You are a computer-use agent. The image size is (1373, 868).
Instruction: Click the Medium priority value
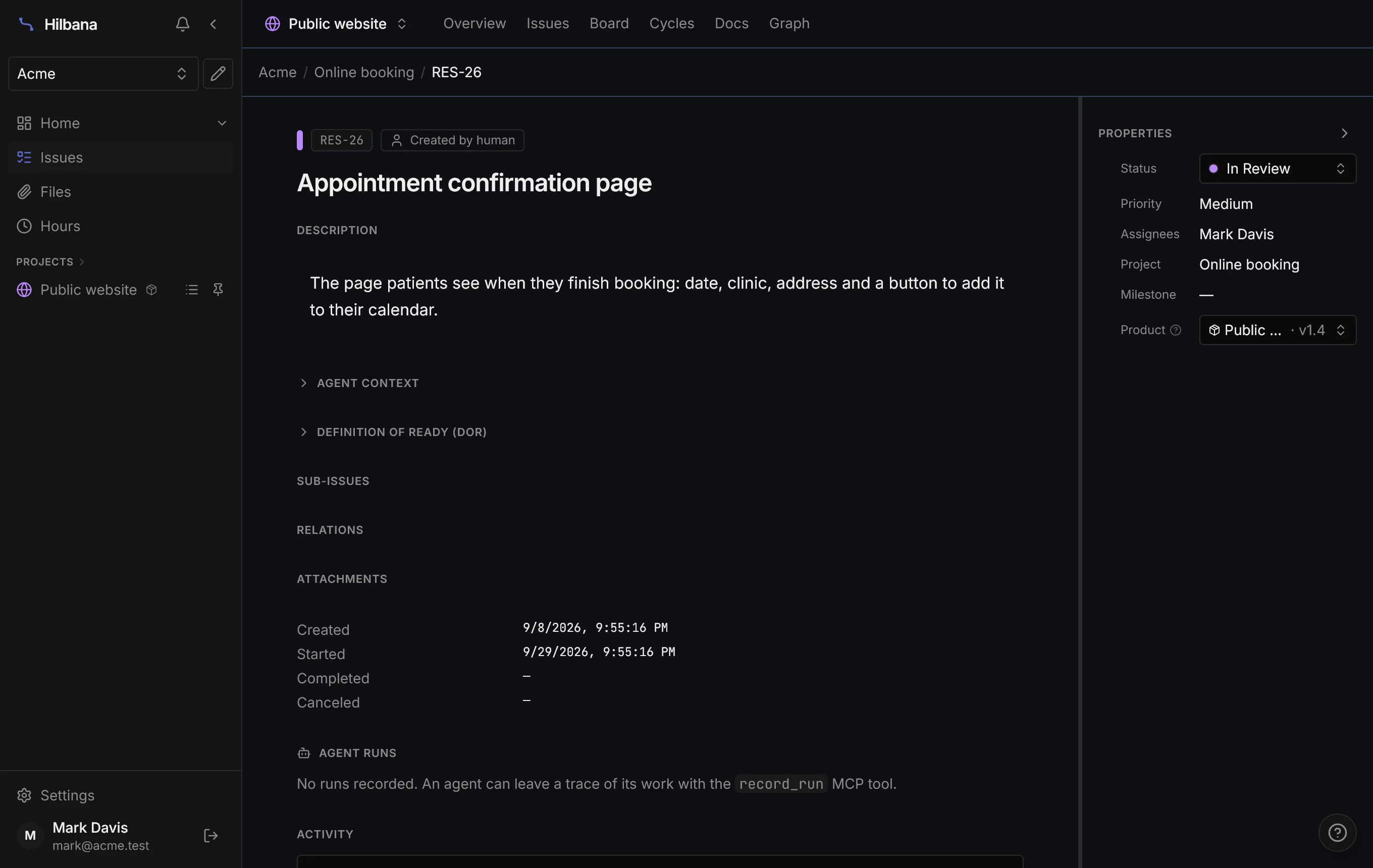[x=1226, y=204]
